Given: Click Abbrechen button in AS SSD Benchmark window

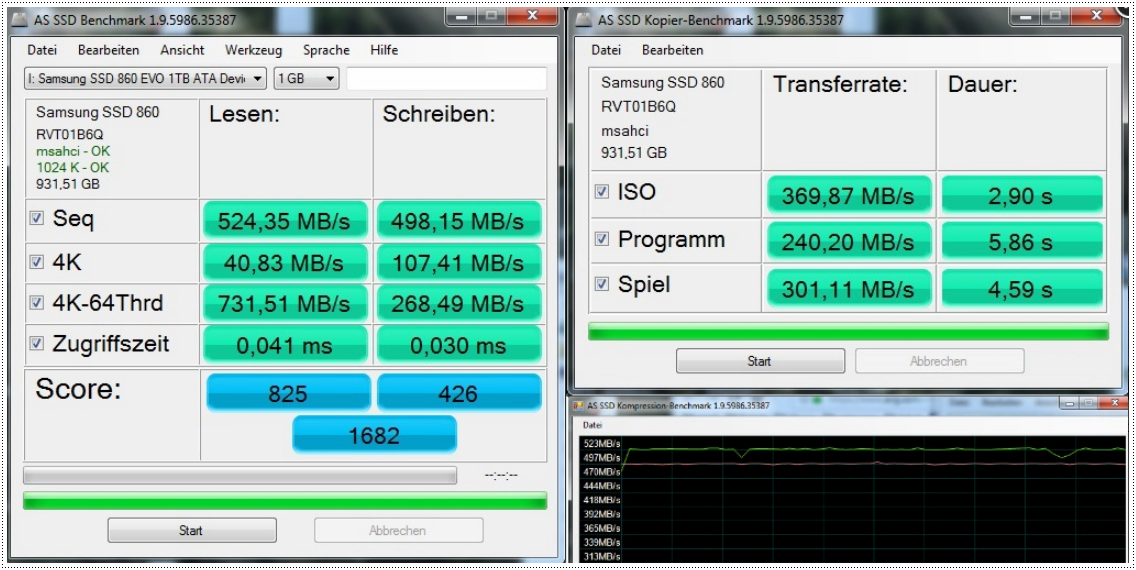Looking at the screenshot, I should pos(398,530).
